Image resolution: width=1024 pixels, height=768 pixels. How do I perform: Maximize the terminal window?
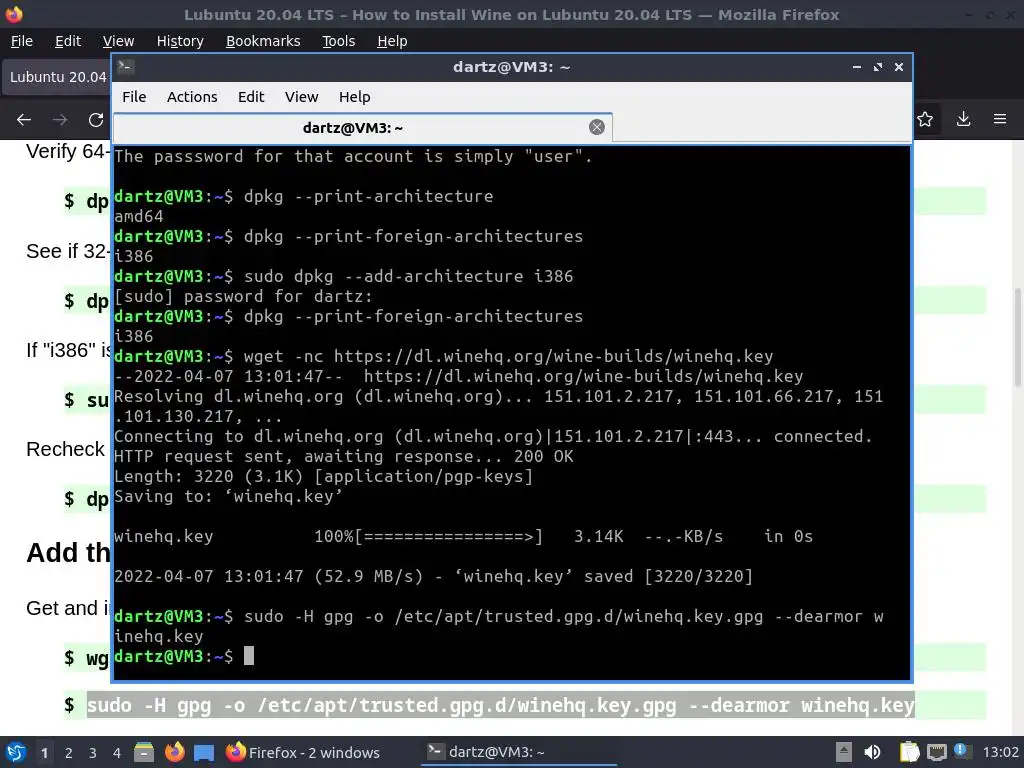pyautogui.click(x=877, y=67)
